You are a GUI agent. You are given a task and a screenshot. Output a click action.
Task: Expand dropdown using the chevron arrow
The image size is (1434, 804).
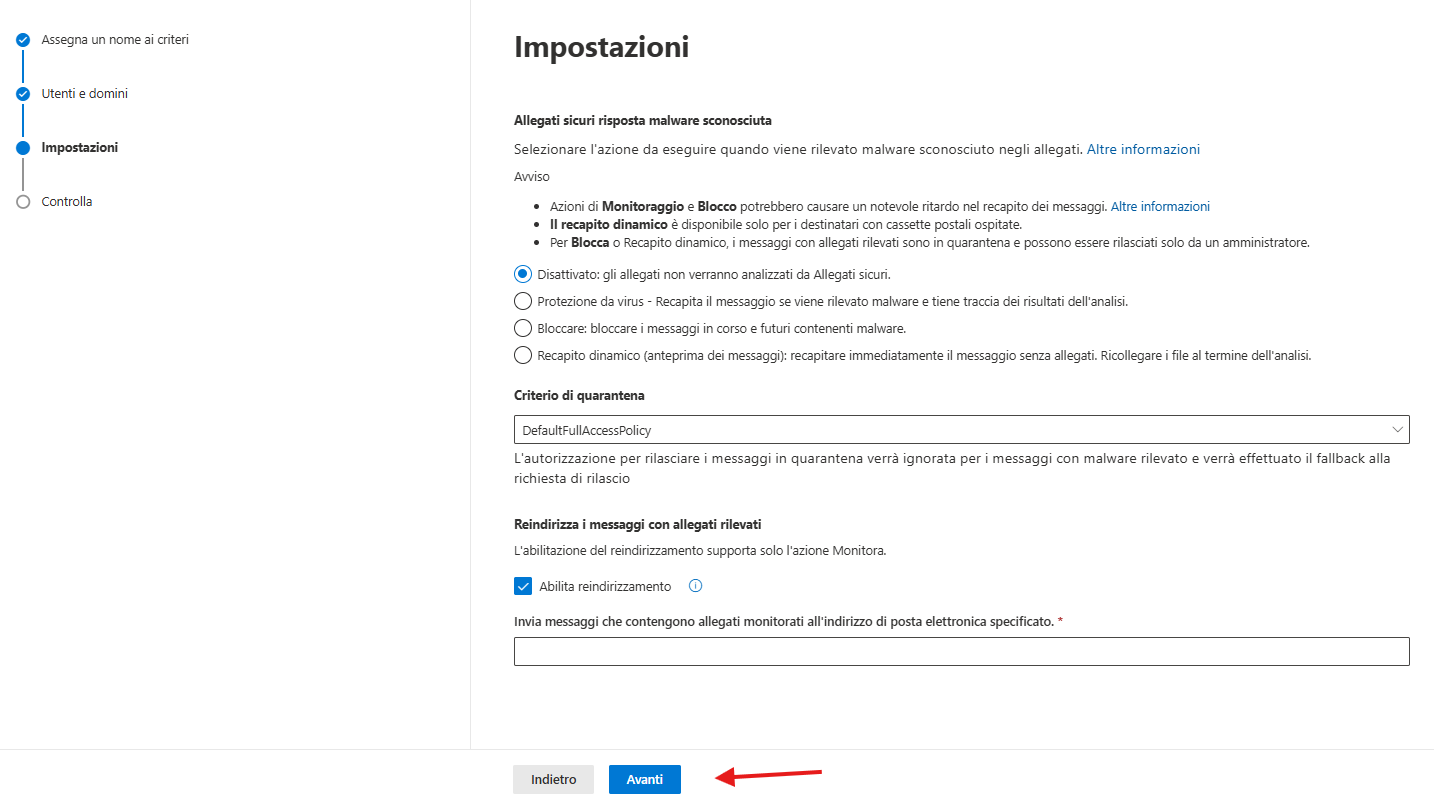pyautogui.click(x=1397, y=429)
